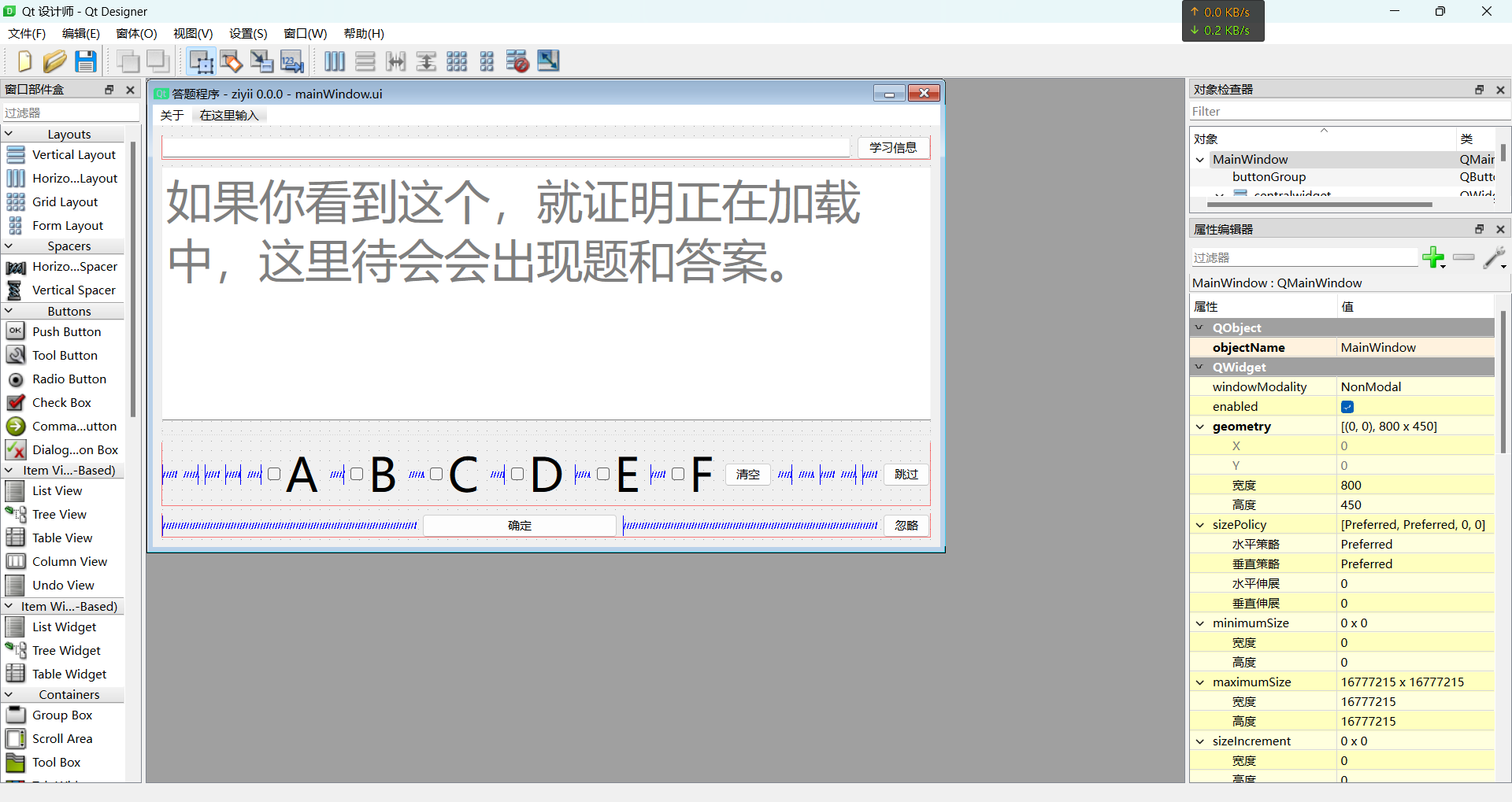This screenshot has height=802, width=1512.
Task: Click the 学习信息 button
Action: (893, 147)
